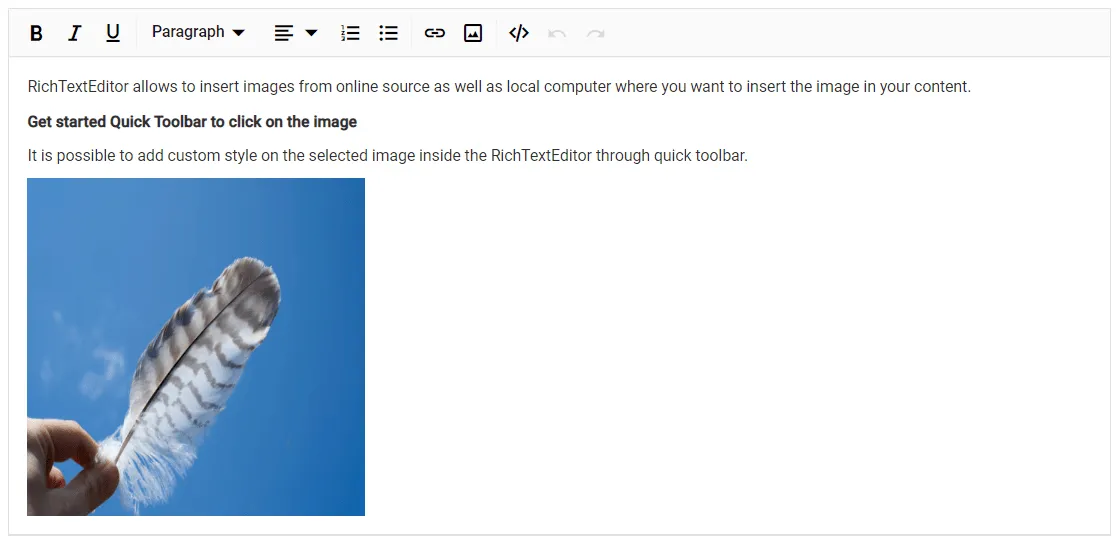Click the Redo button

point(596,33)
